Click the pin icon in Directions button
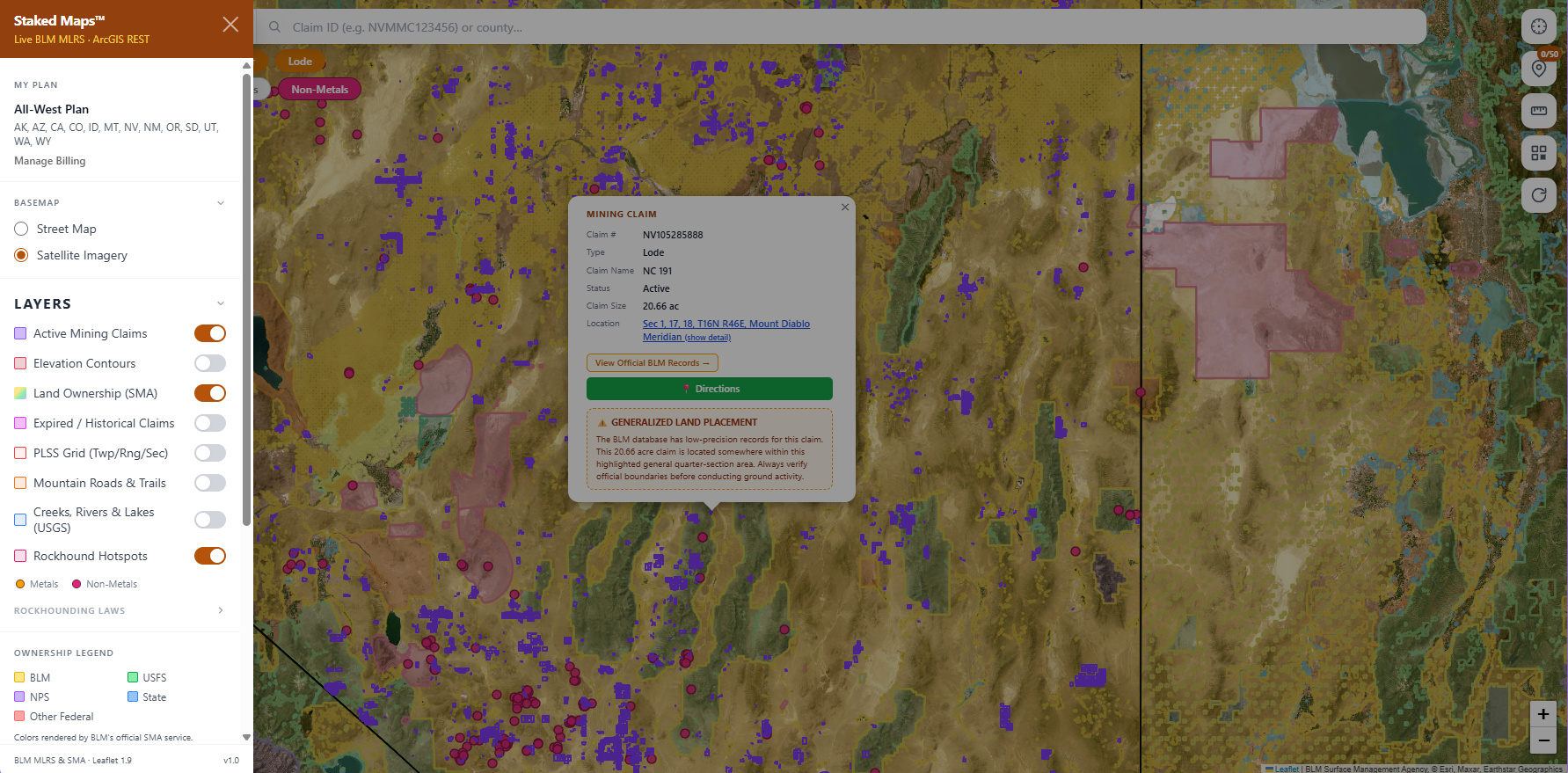The height and width of the screenshot is (773, 1568). coord(686,389)
